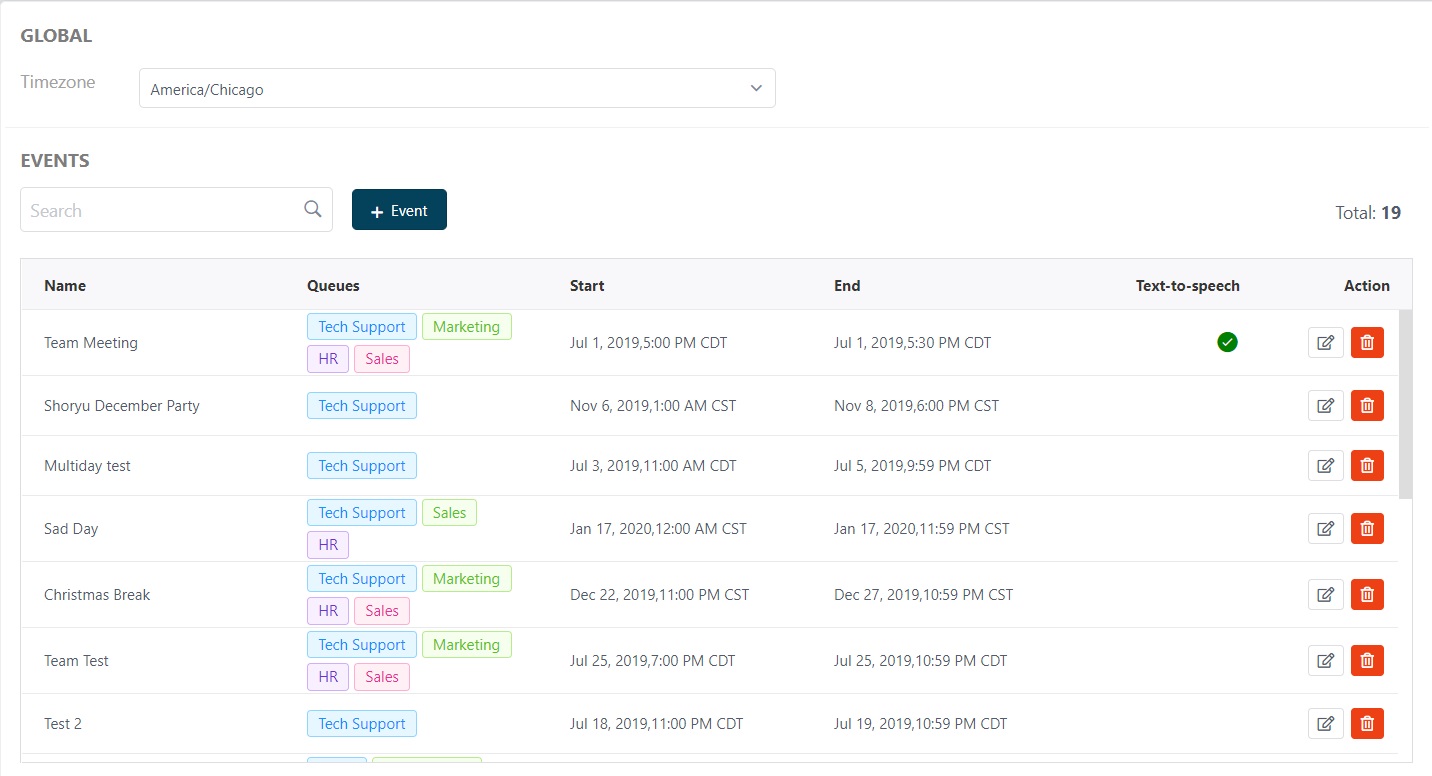1432x776 pixels.
Task: Click the events table vertical scrollbar
Action: (1405, 404)
